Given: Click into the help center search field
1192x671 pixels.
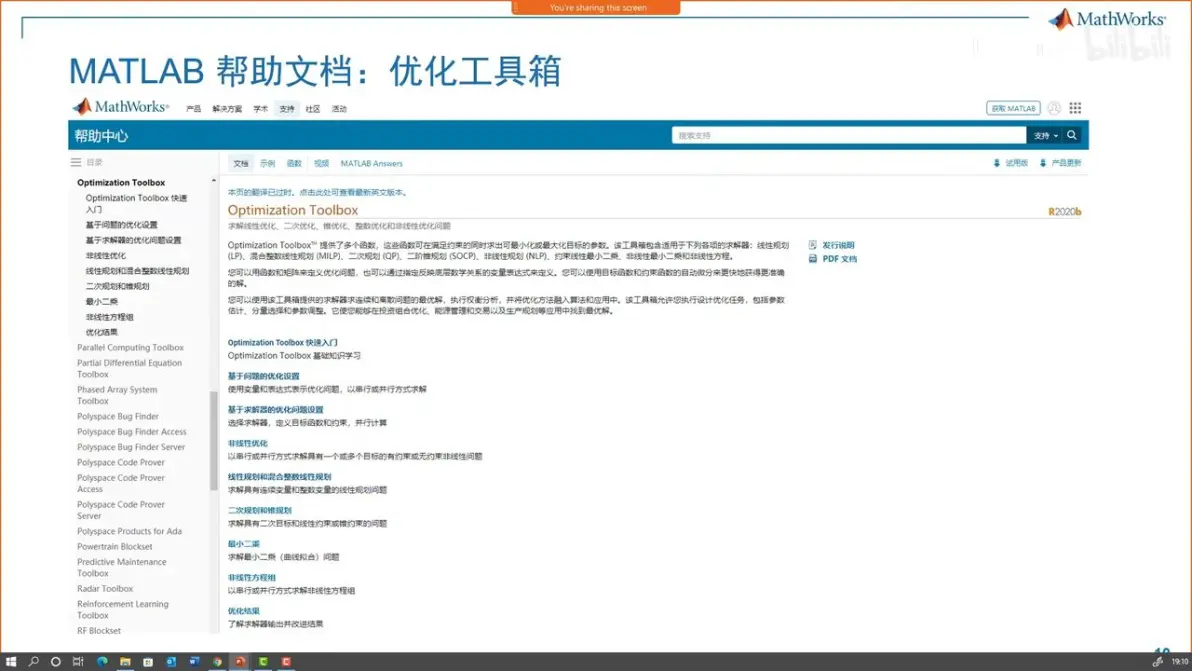Looking at the screenshot, I should point(848,135).
